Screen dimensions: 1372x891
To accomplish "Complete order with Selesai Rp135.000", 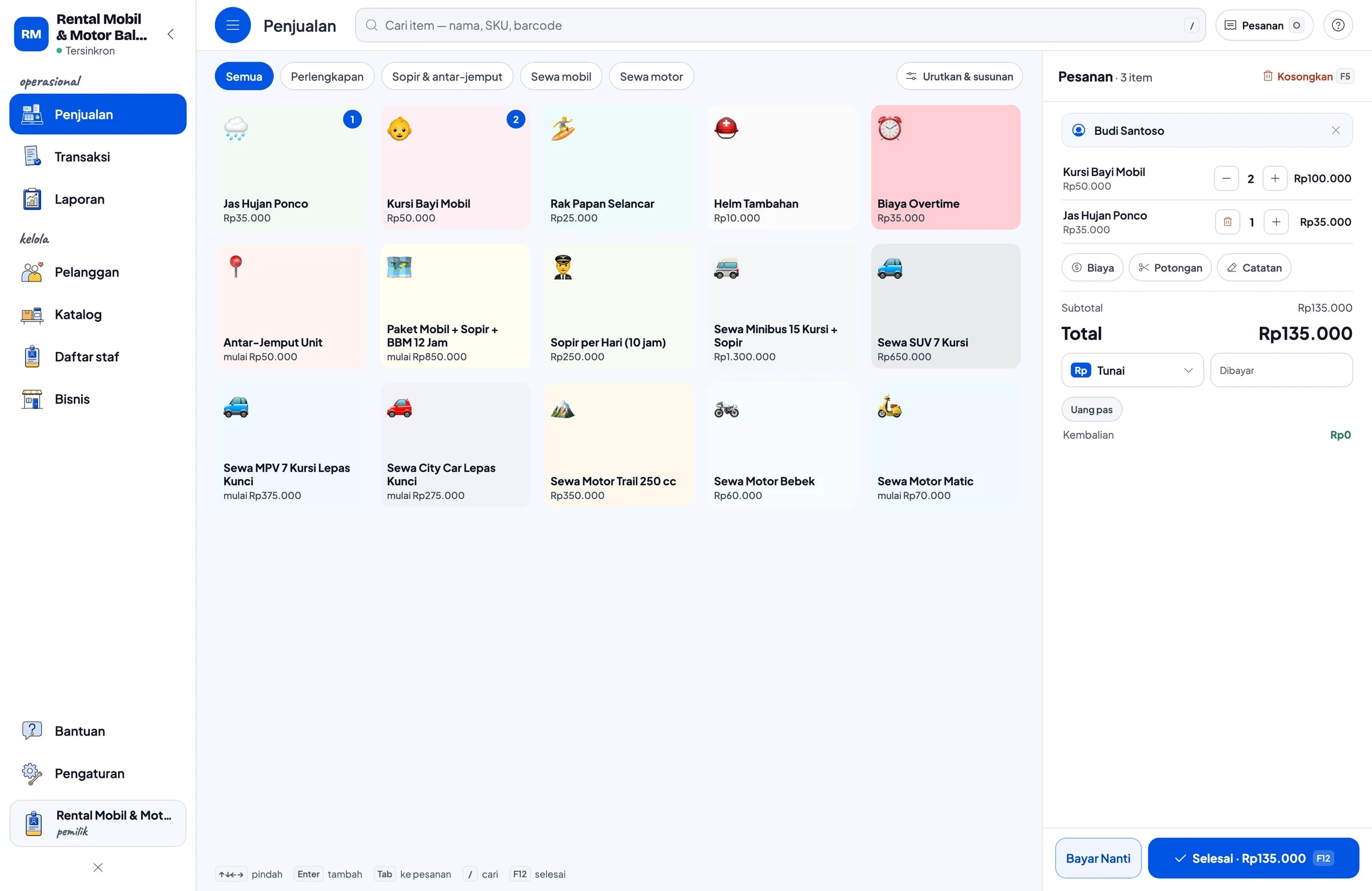I will pyautogui.click(x=1253, y=858).
